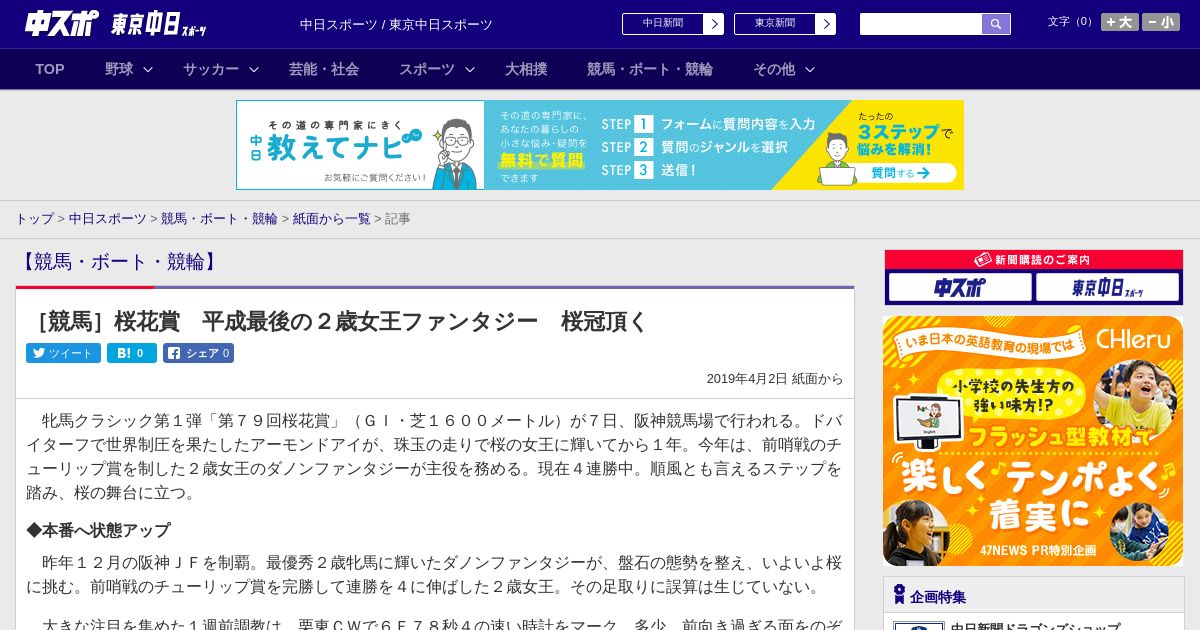The height and width of the screenshot is (630, 1200).
Task: Click the search magnifier button
Action: coord(996,24)
